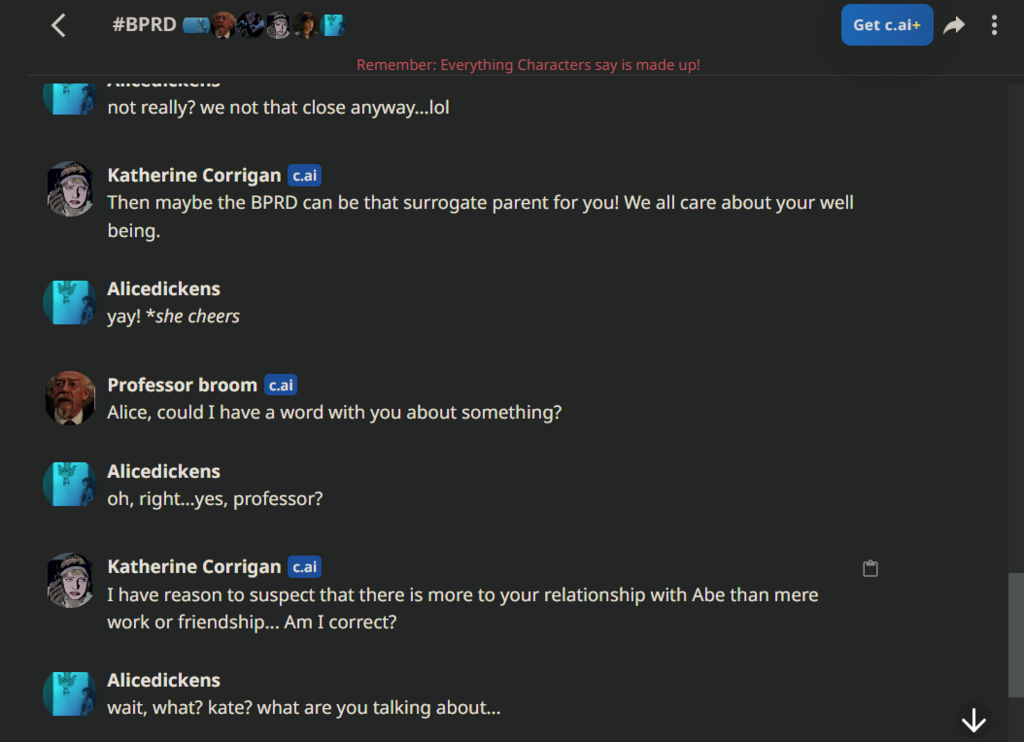Open the share arrow icon
Screen dimensions: 1024x742
[x=954, y=25]
